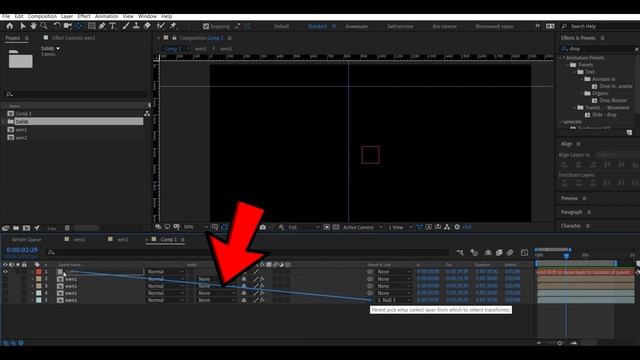
Task: Select the Roto Brush tool
Action: [161, 26]
